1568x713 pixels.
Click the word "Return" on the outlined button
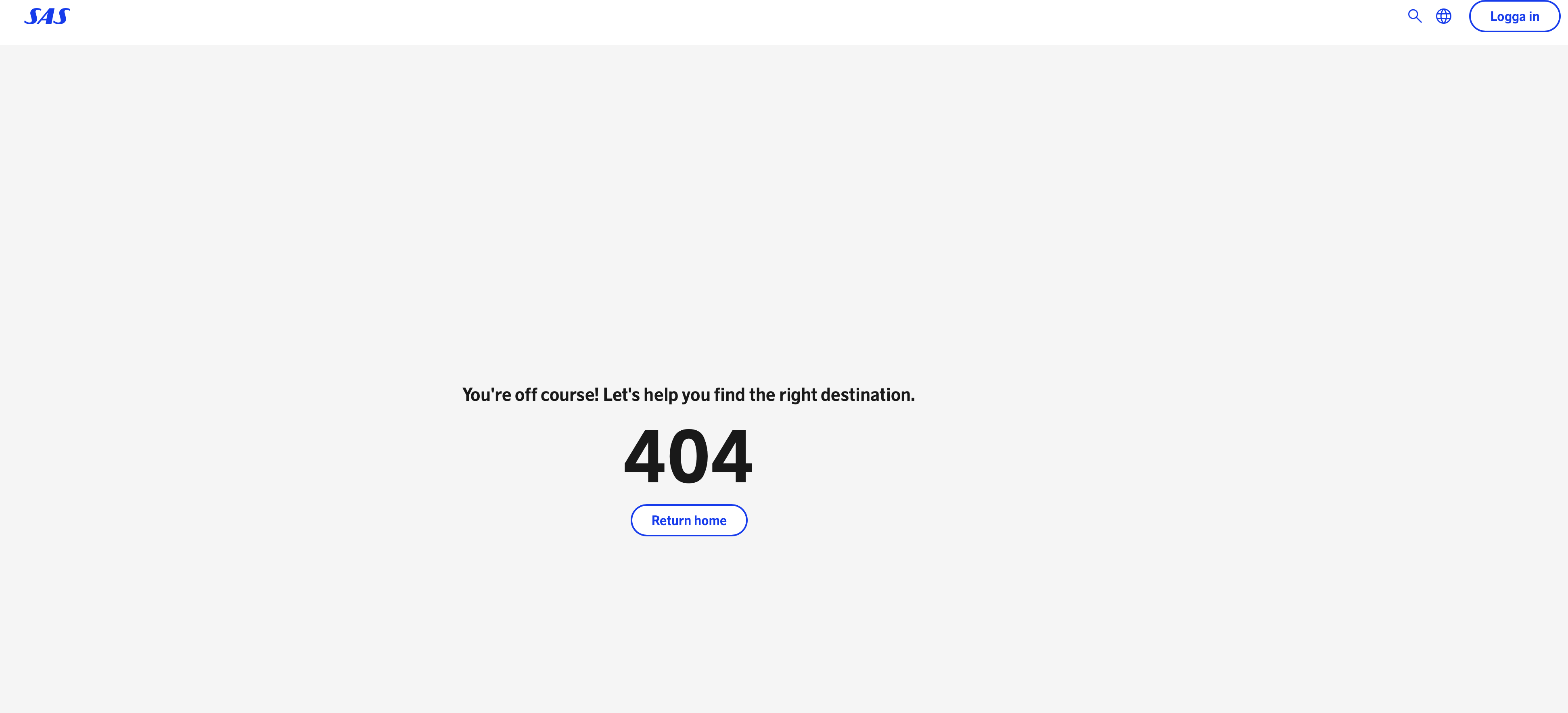(x=671, y=521)
